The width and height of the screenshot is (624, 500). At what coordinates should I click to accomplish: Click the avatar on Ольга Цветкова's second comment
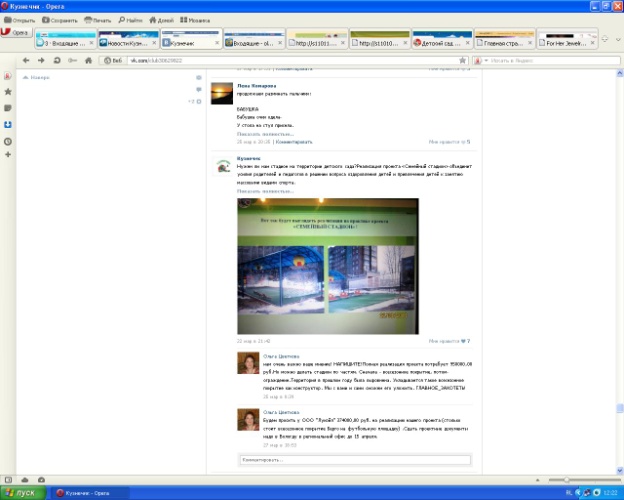click(248, 420)
